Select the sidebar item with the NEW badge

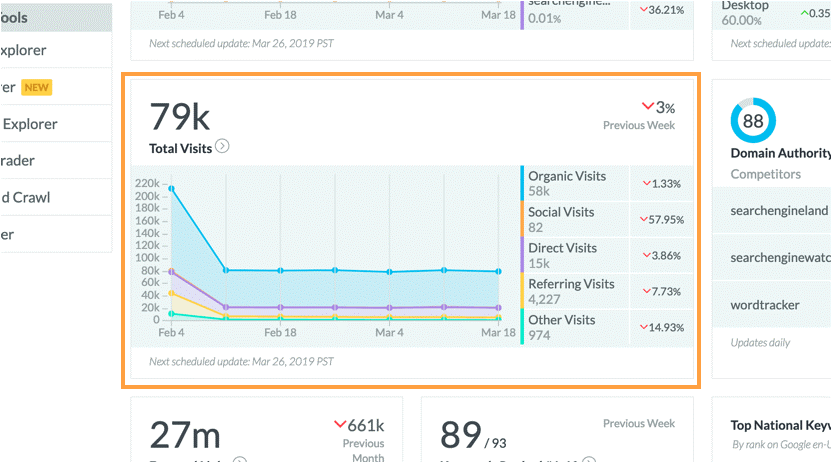point(56,87)
